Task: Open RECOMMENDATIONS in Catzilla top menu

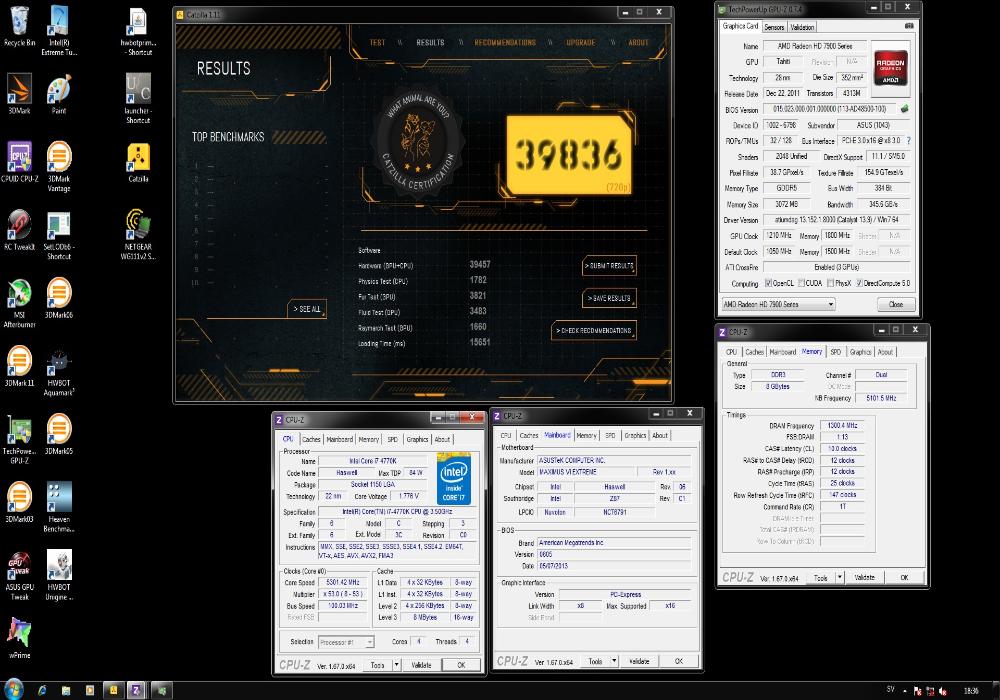Action: coord(505,43)
